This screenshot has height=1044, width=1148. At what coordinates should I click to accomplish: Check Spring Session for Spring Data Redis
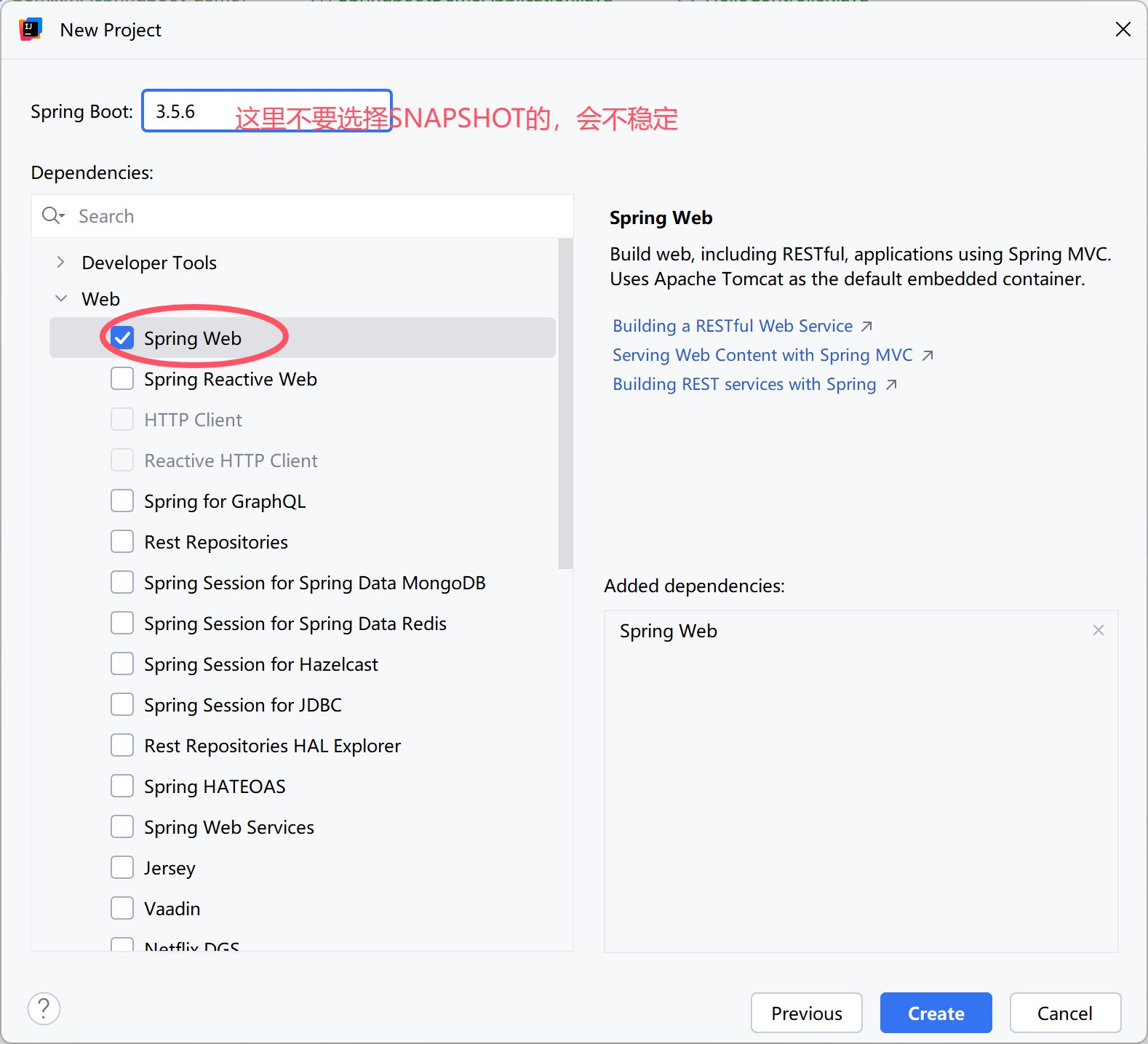(122, 623)
